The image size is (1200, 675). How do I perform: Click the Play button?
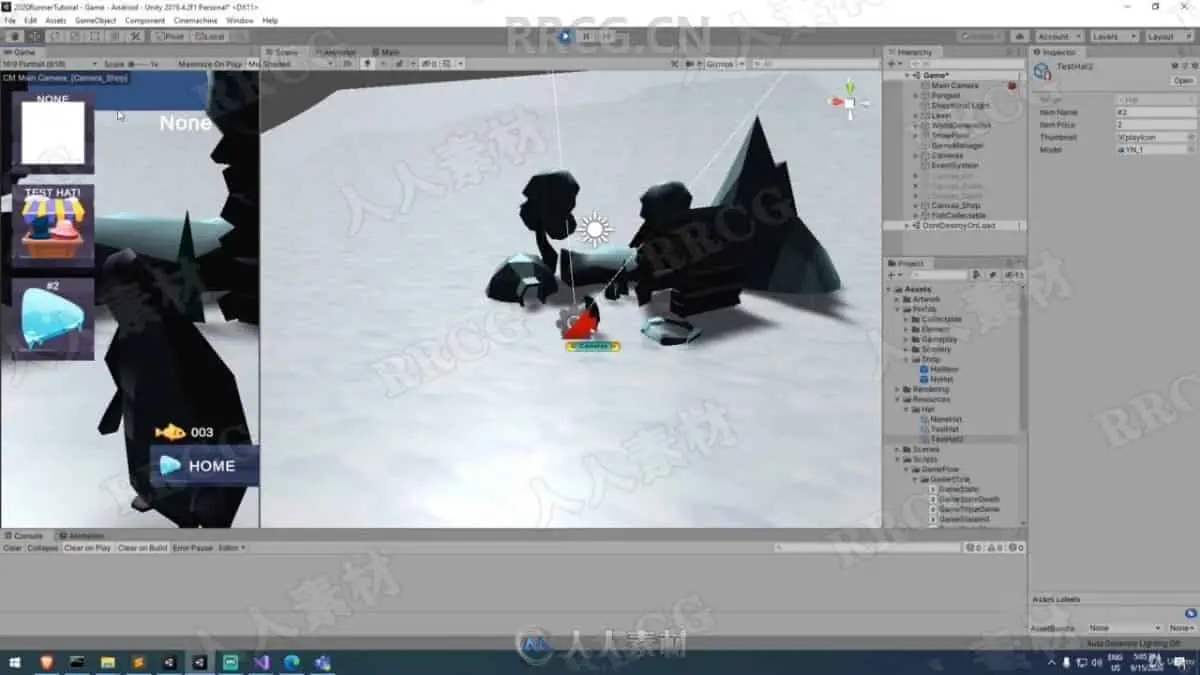(x=565, y=36)
